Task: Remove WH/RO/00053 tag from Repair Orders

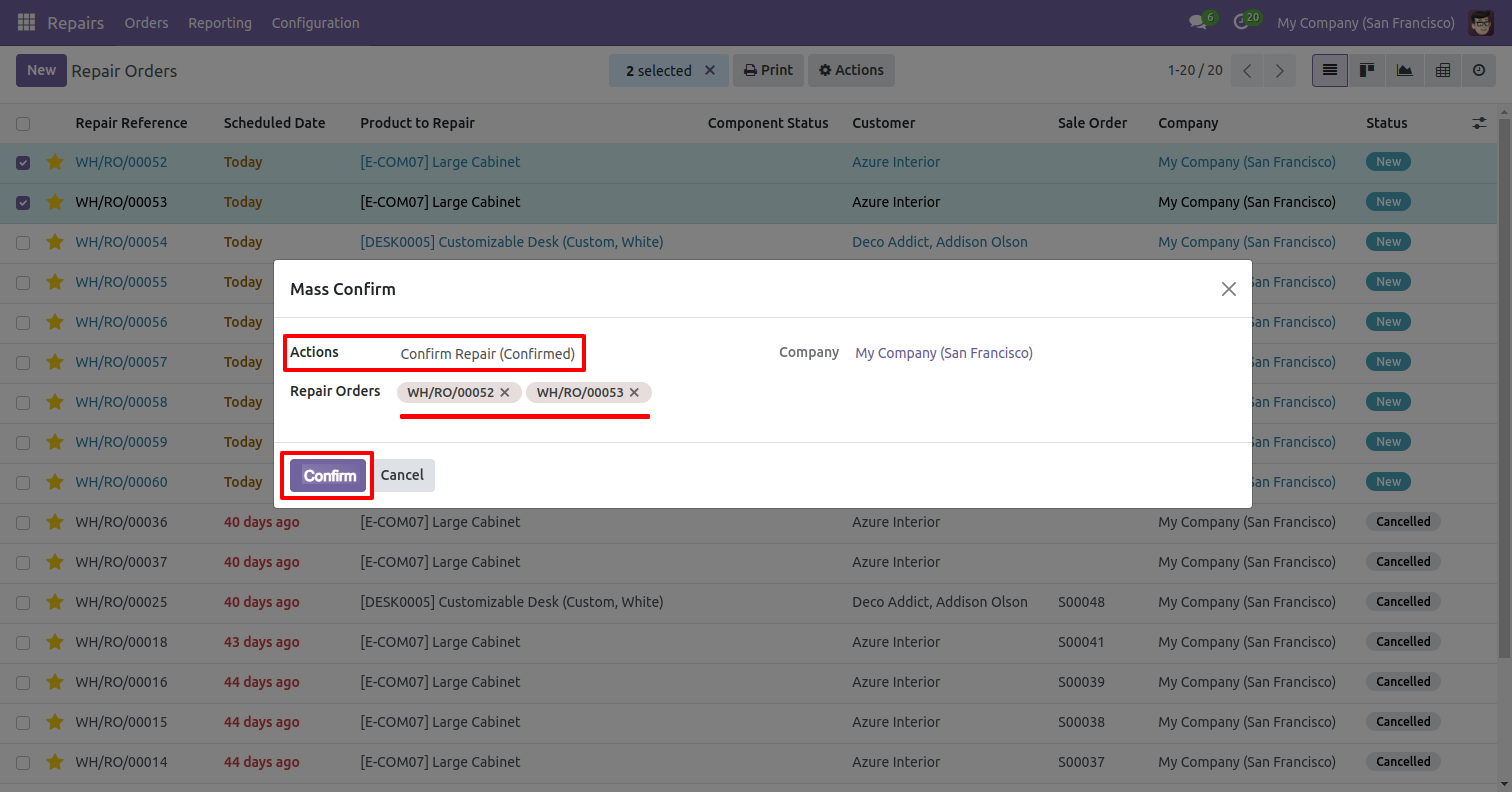Action: coord(634,392)
